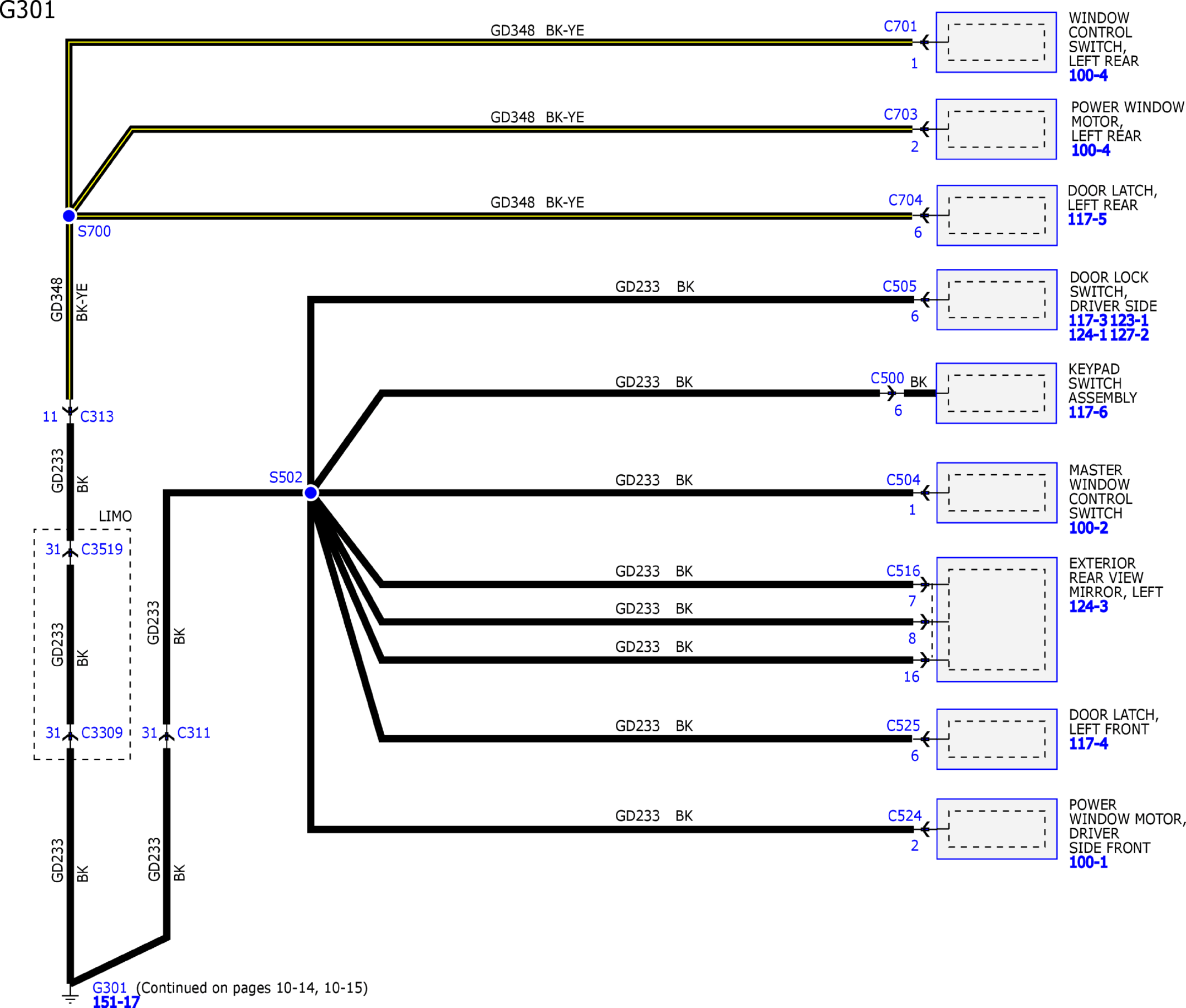The image size is (1186, 1008).
Task: Open page link 117-5 for Door Latch Left Rear
Action: (1086, 219)
